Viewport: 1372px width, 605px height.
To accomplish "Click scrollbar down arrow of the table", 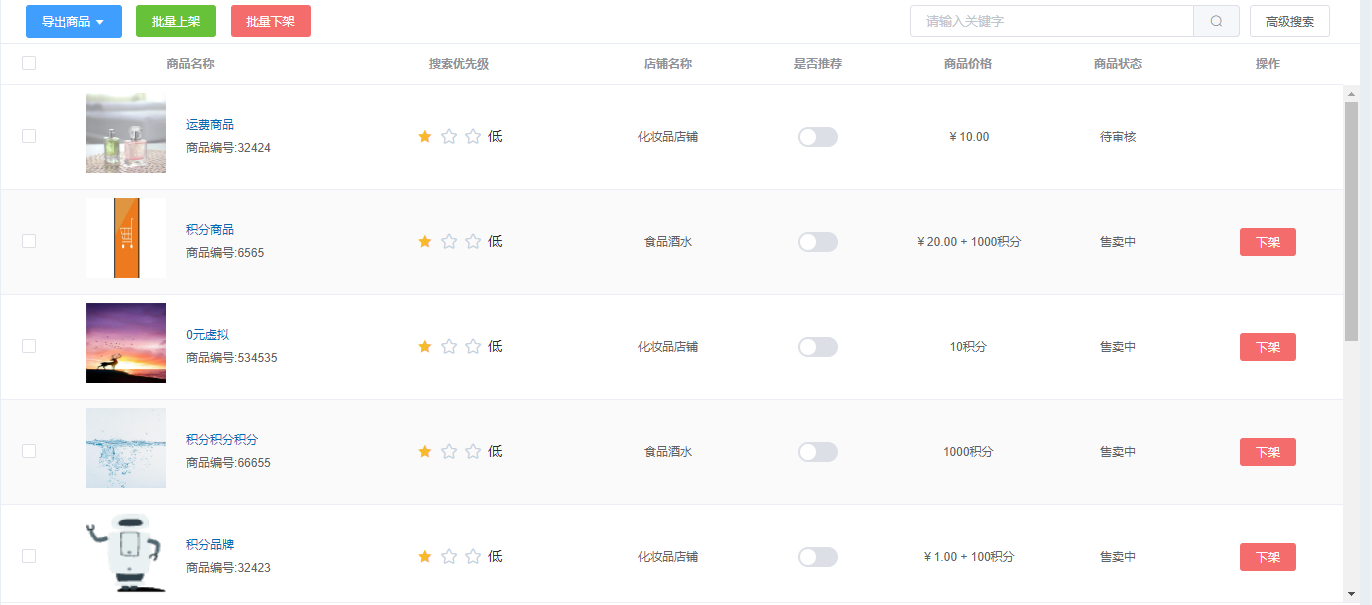I will coord(1351,594).
